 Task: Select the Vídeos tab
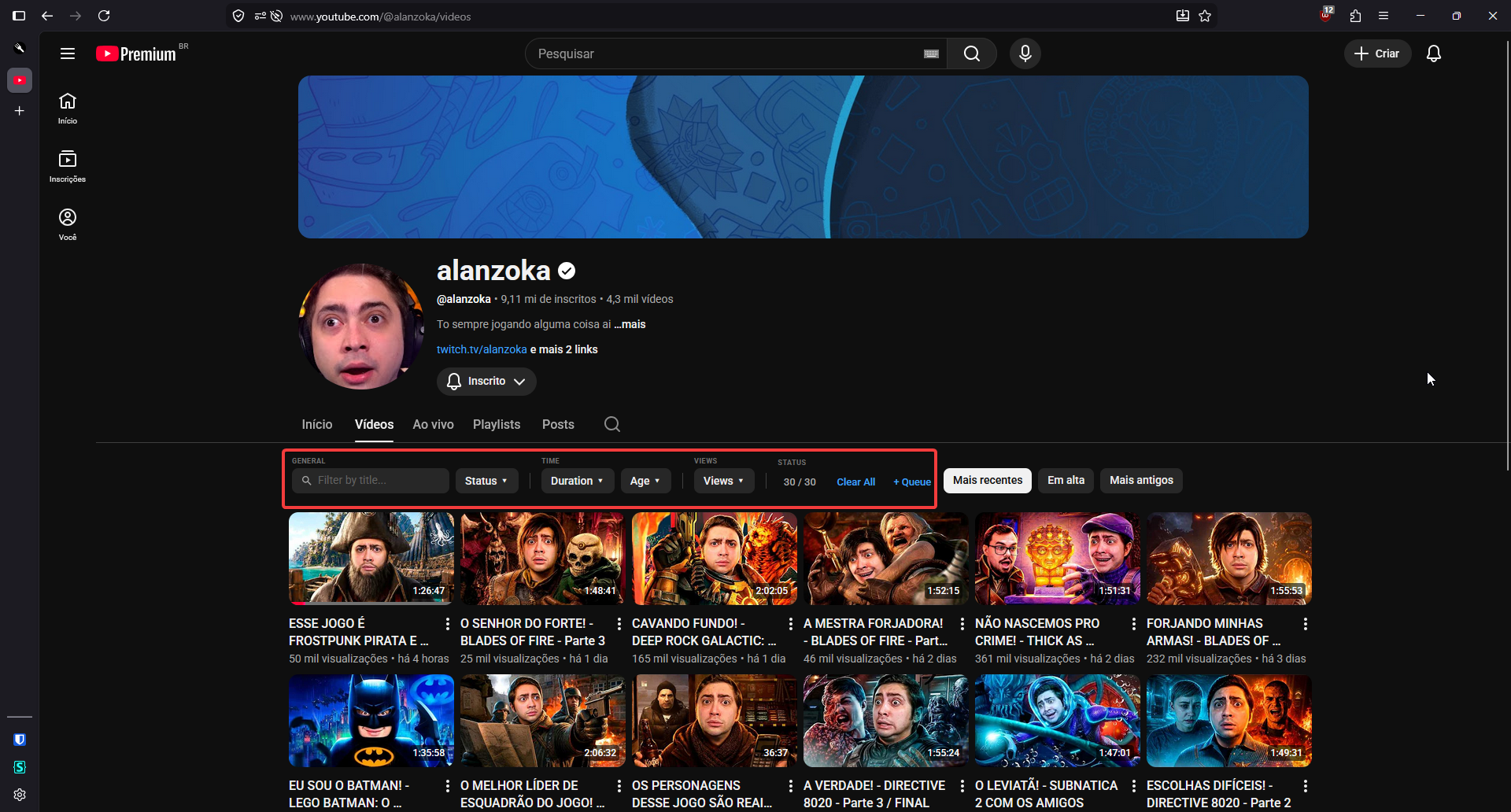[374, 424]
